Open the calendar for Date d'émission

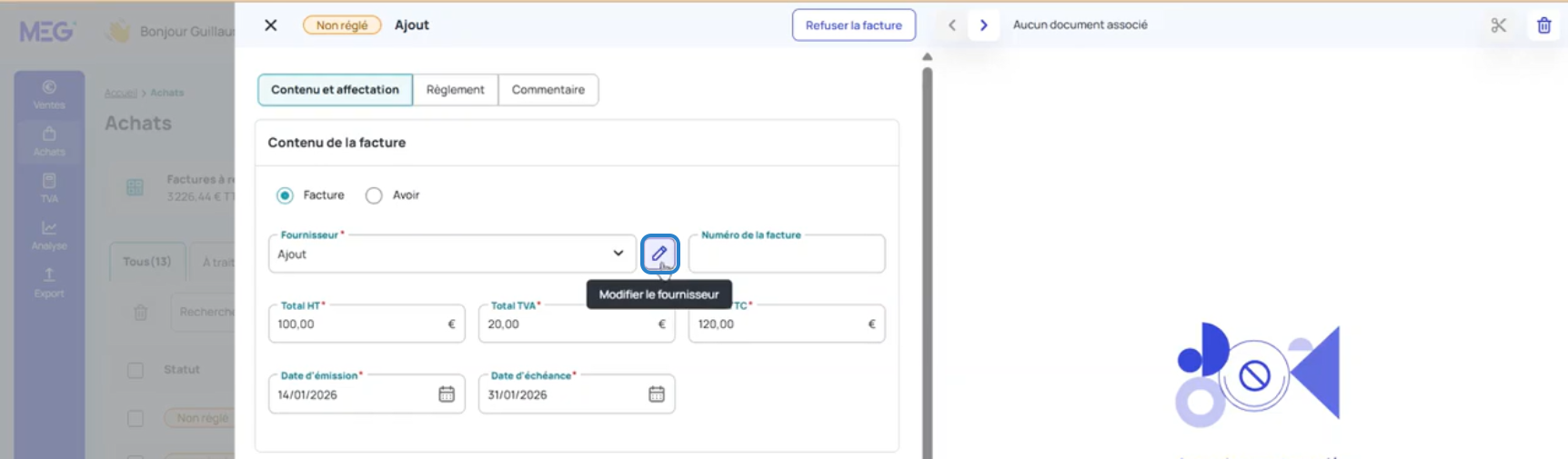pyautogui.click(x=447, y=394)
